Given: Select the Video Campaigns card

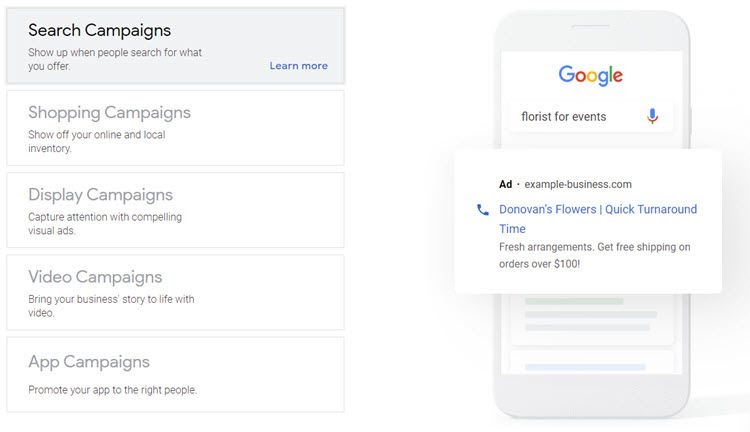Looking at the screenshot, I should coord(176,292).
